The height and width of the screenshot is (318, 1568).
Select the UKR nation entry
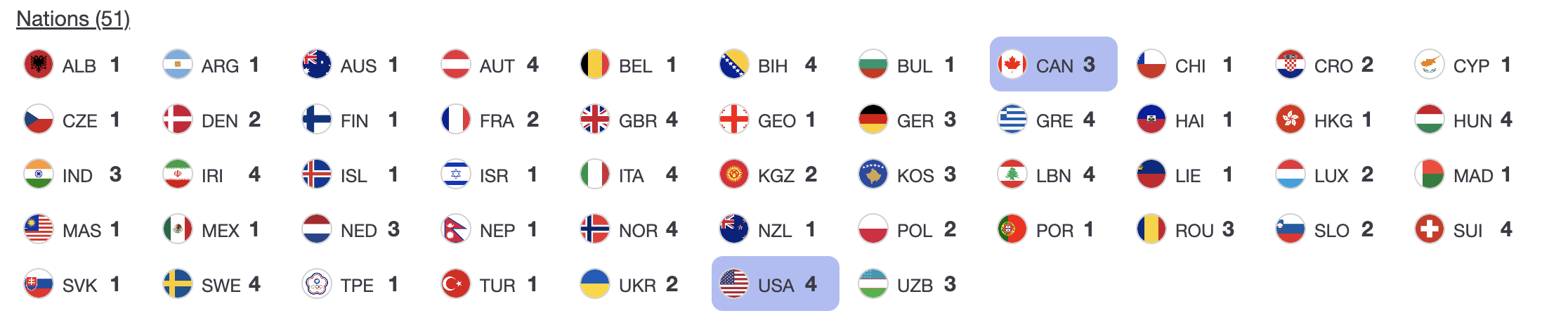(637, 286)
